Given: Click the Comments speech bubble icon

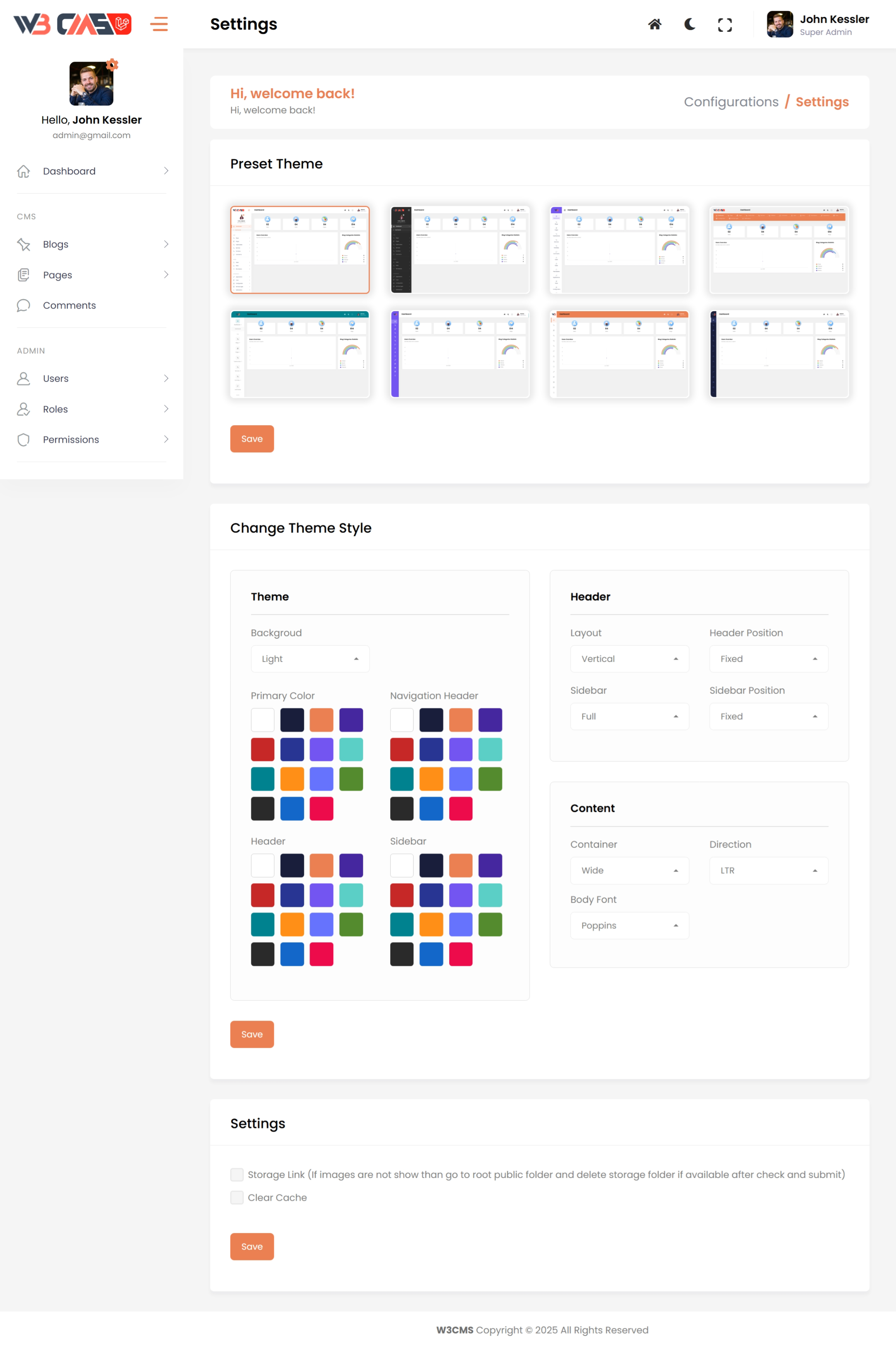Looking at the screenshot, I should [23, 305].
